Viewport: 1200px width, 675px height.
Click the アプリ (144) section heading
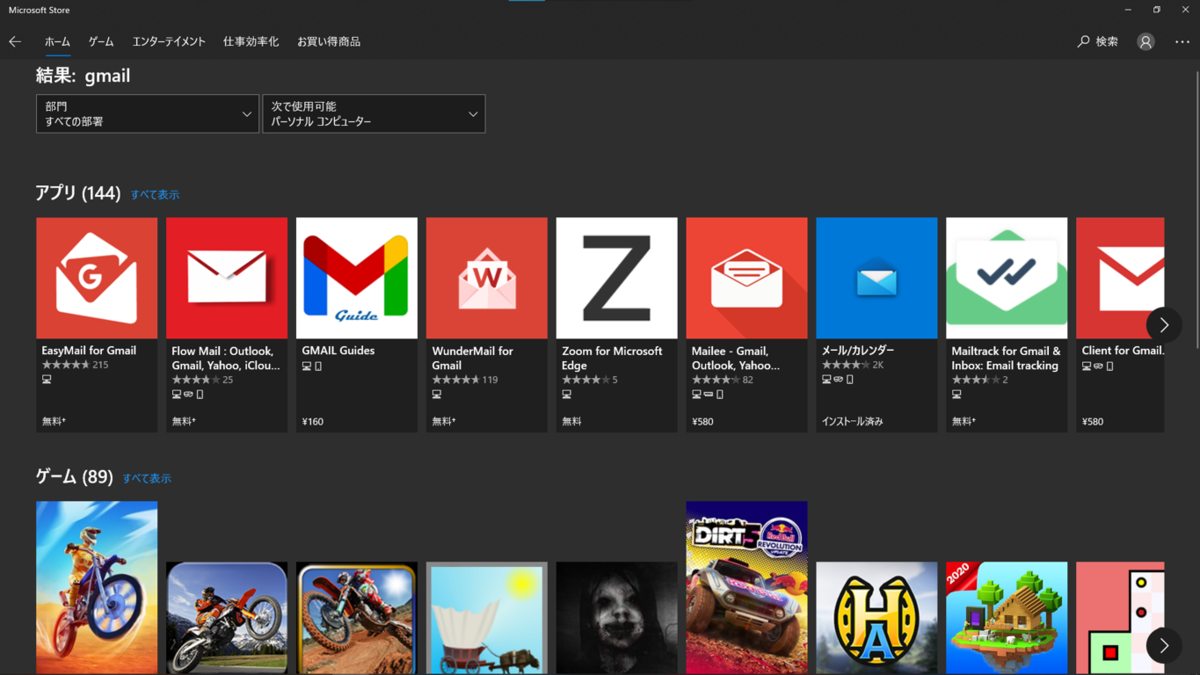78,193
